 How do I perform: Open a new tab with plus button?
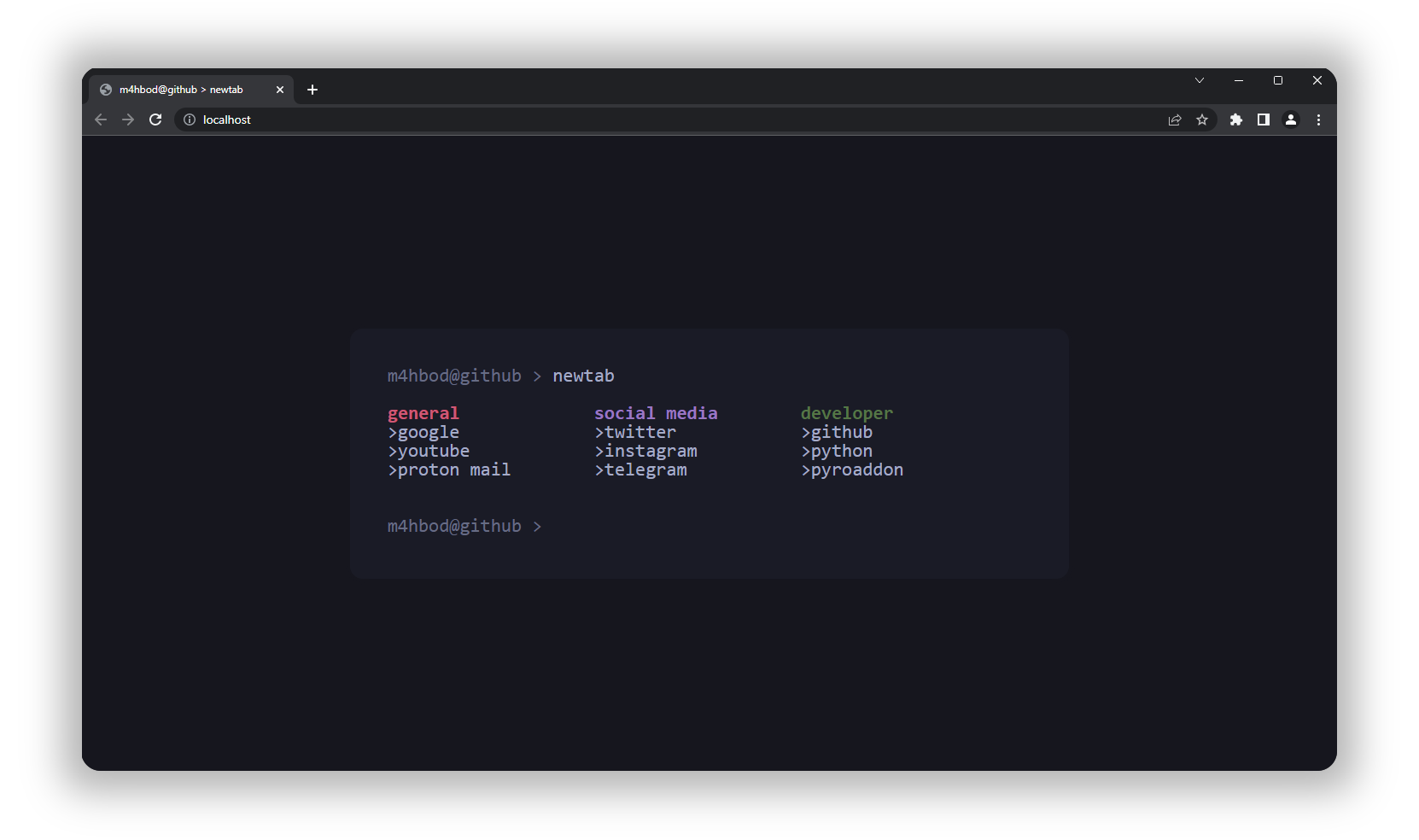pos(312,90)
